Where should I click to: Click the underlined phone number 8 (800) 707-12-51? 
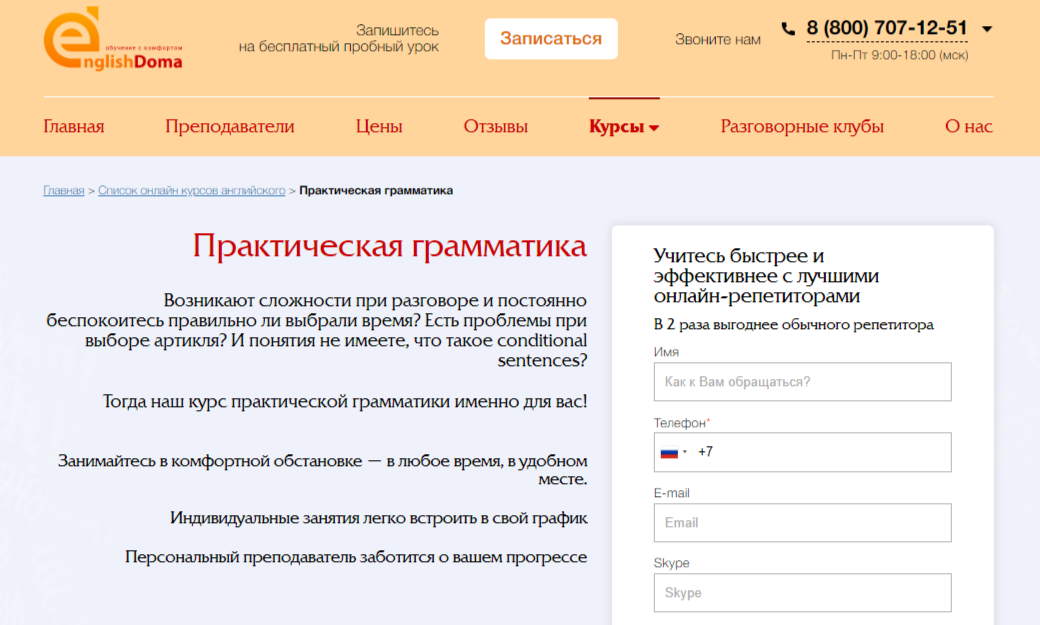click(885, 28)
